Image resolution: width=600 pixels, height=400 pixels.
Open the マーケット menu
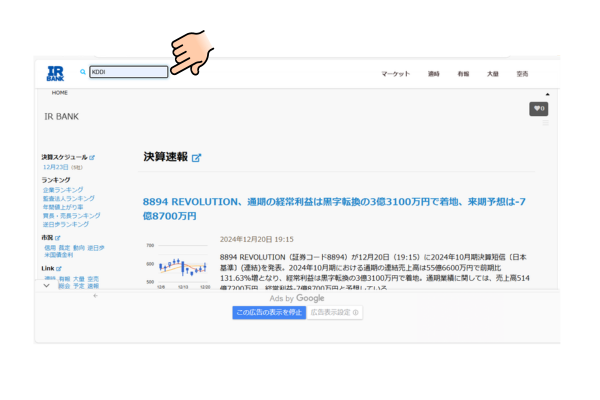click(395, 74)
